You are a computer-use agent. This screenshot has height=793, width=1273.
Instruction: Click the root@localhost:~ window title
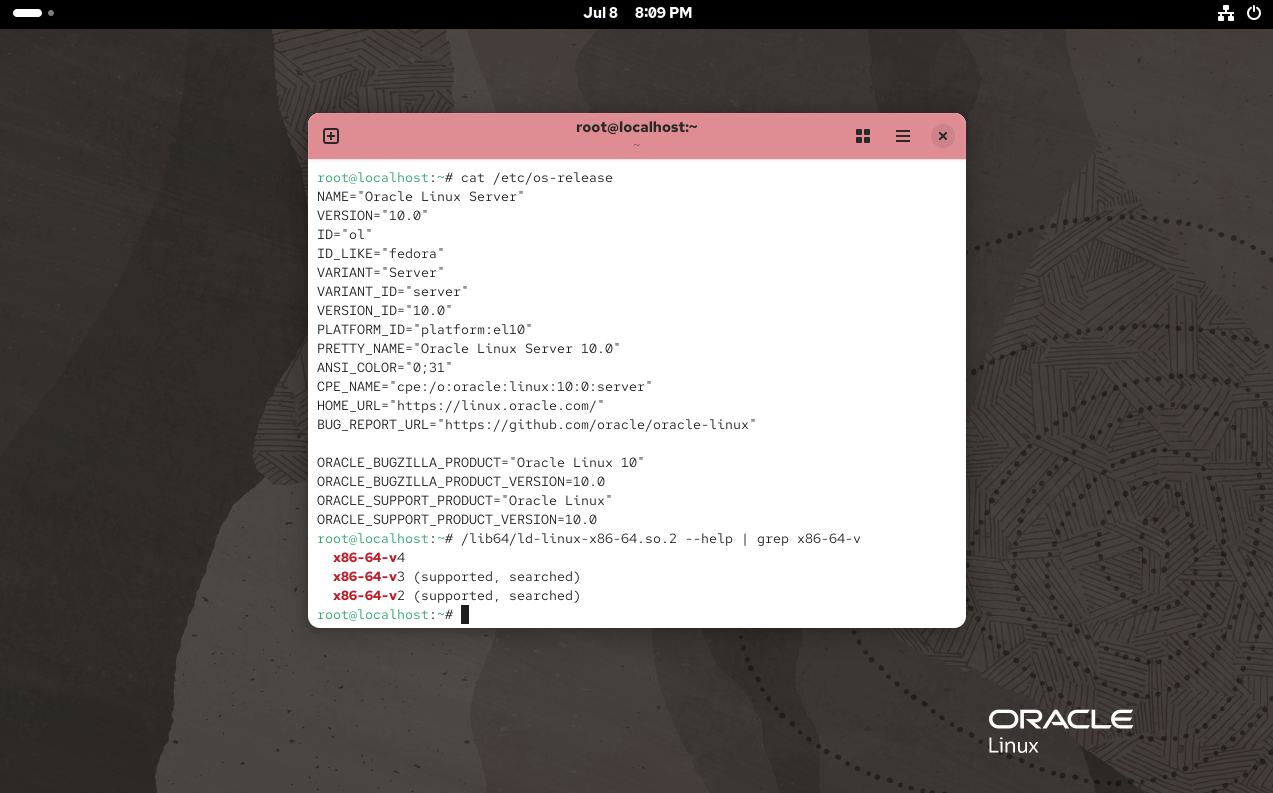click(x=637, y=127)
